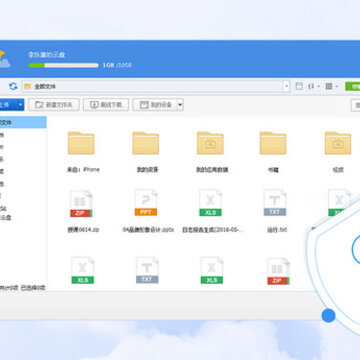
Task: Open the grid view mode dropdown
Action: [331, 86]
